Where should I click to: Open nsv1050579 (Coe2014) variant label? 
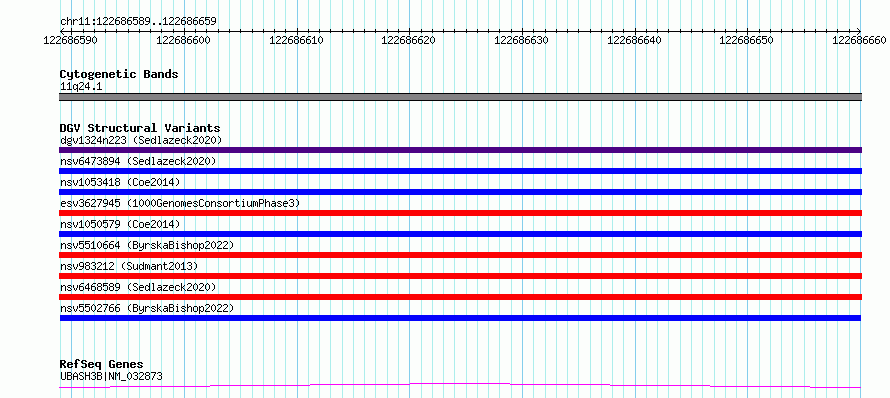coord(120,224)
